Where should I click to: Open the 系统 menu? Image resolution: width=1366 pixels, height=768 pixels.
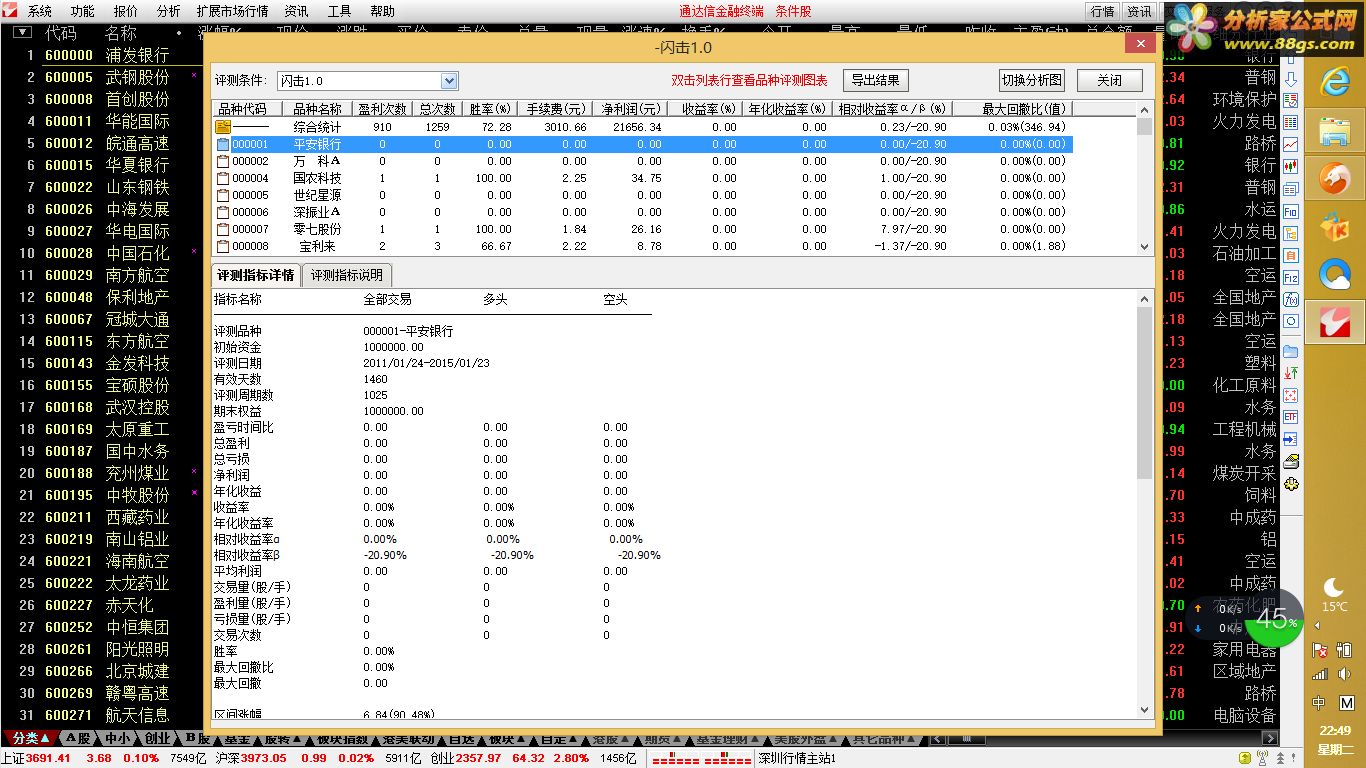[40, 11]
